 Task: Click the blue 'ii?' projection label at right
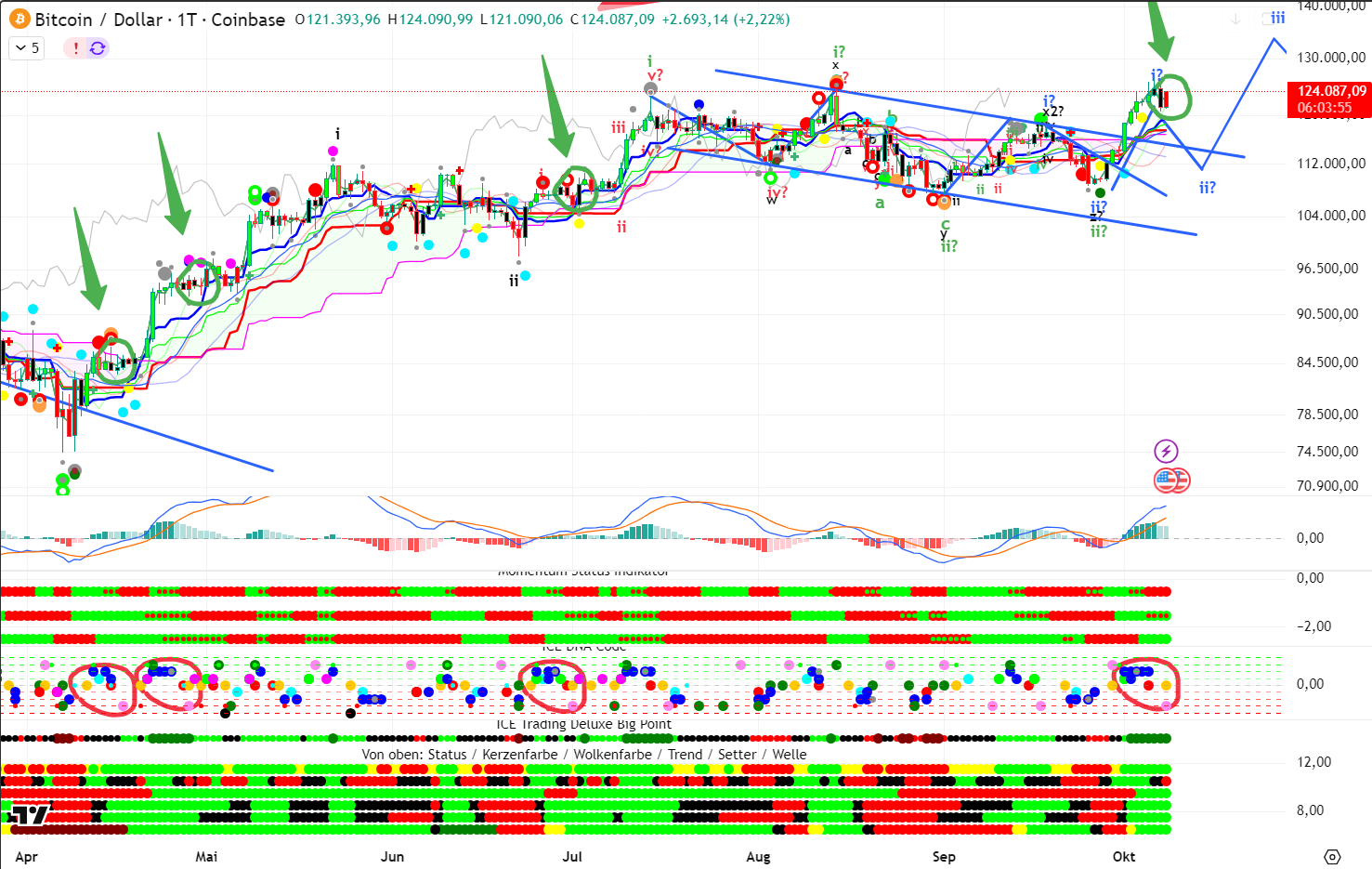pos(1207,188)
